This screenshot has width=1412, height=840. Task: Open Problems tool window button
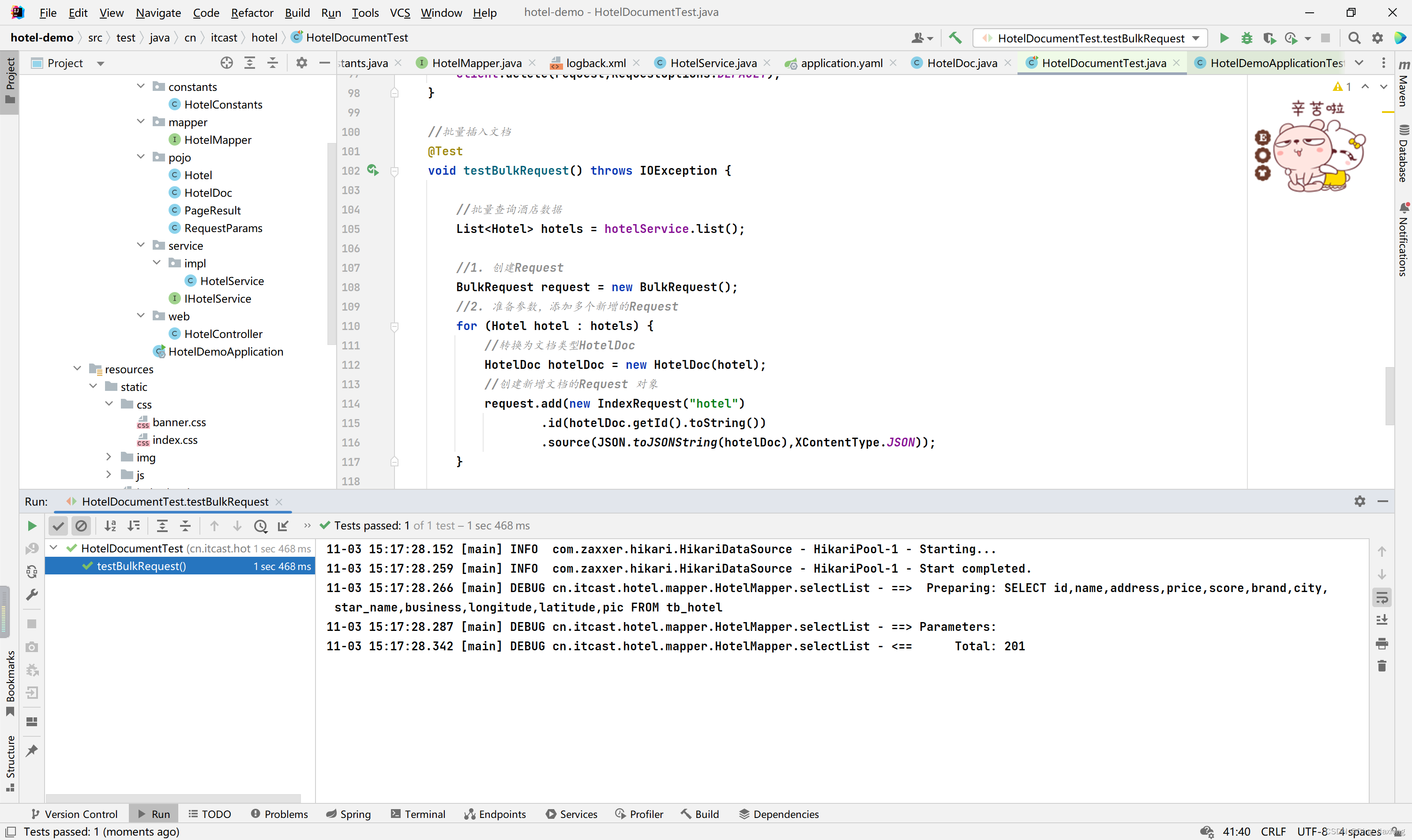coord(280,814)
